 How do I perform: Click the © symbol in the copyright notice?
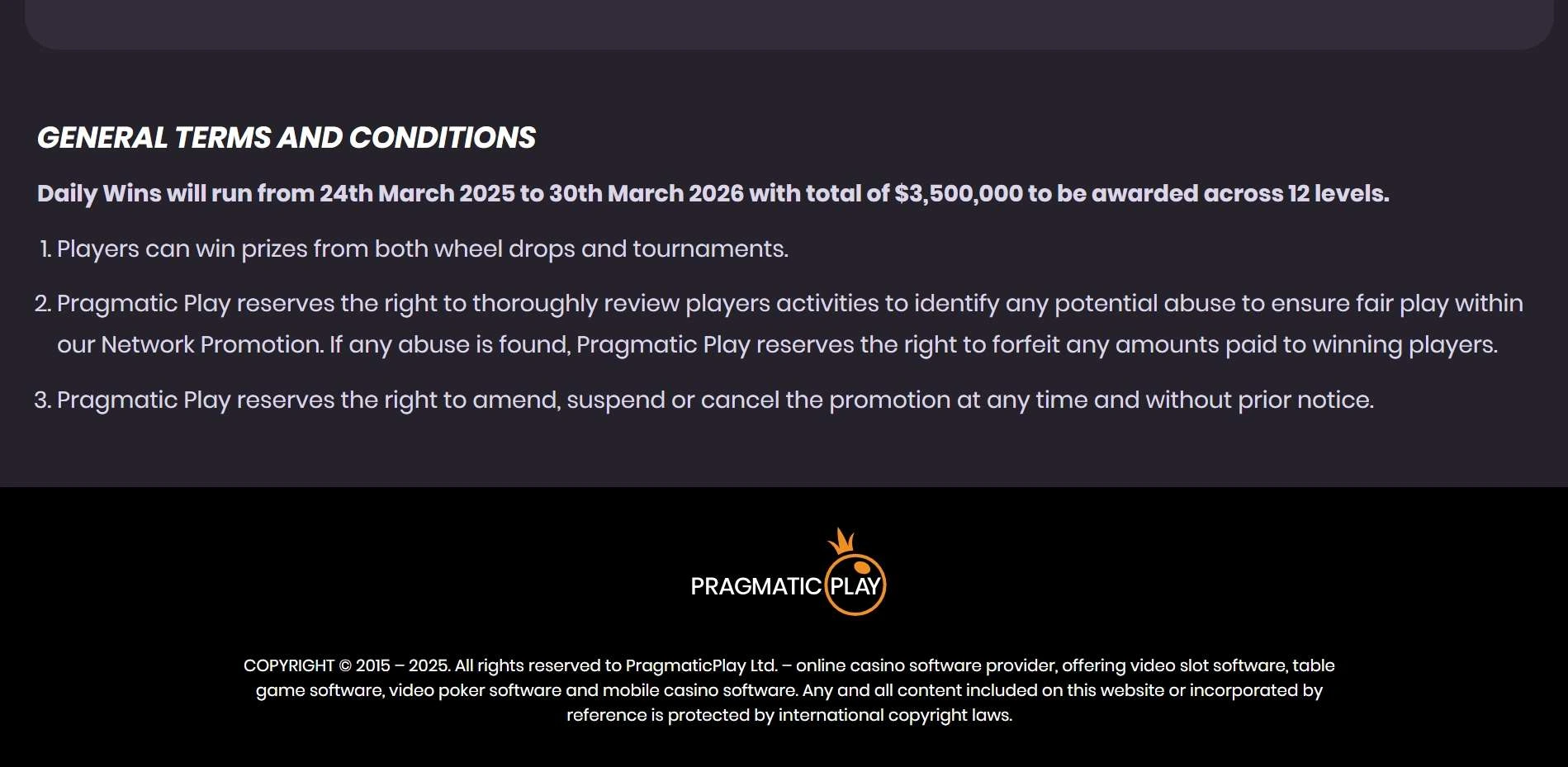(x=345, y=665)
